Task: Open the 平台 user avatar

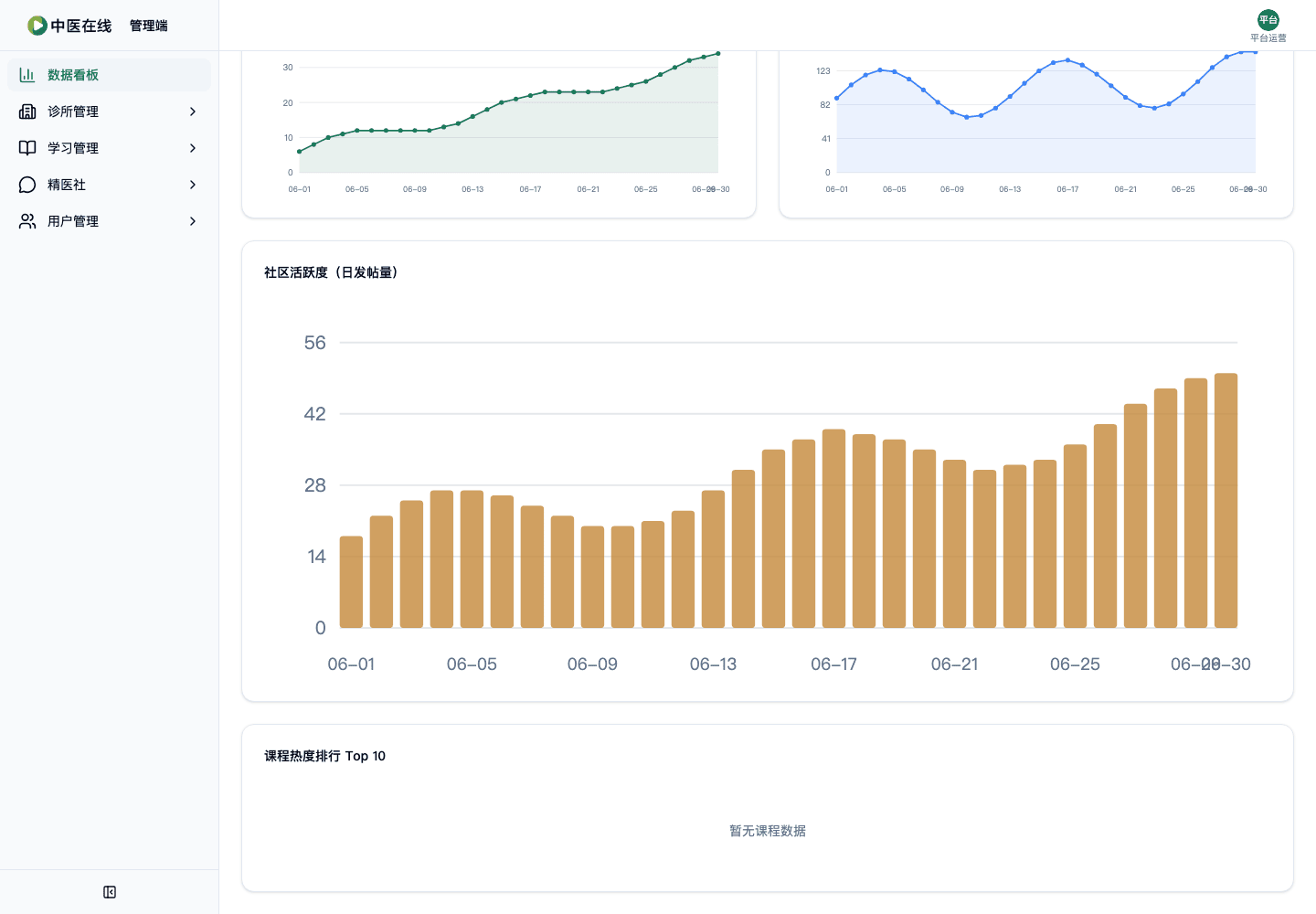Action: 1268,20
